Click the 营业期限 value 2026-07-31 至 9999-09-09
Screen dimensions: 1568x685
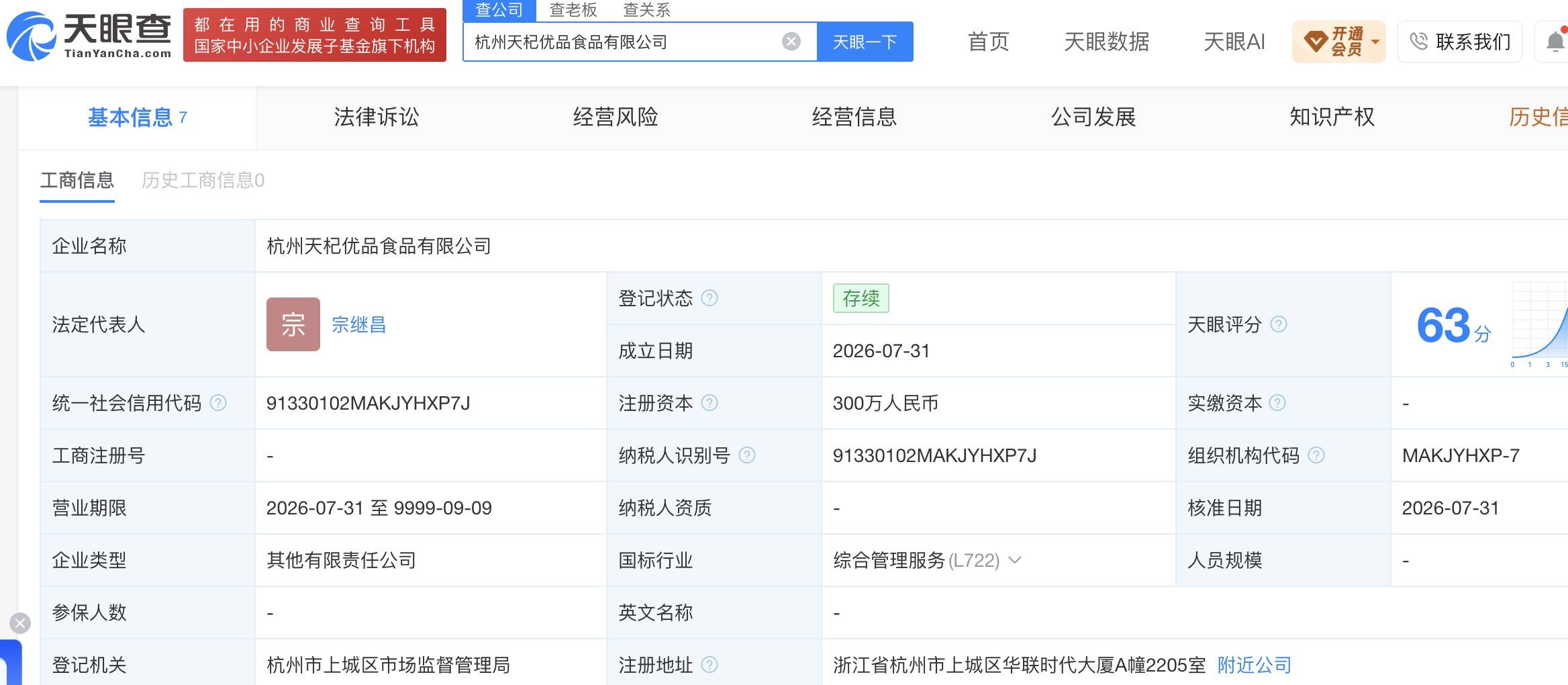pyautogui.click(x=379, y=508)
